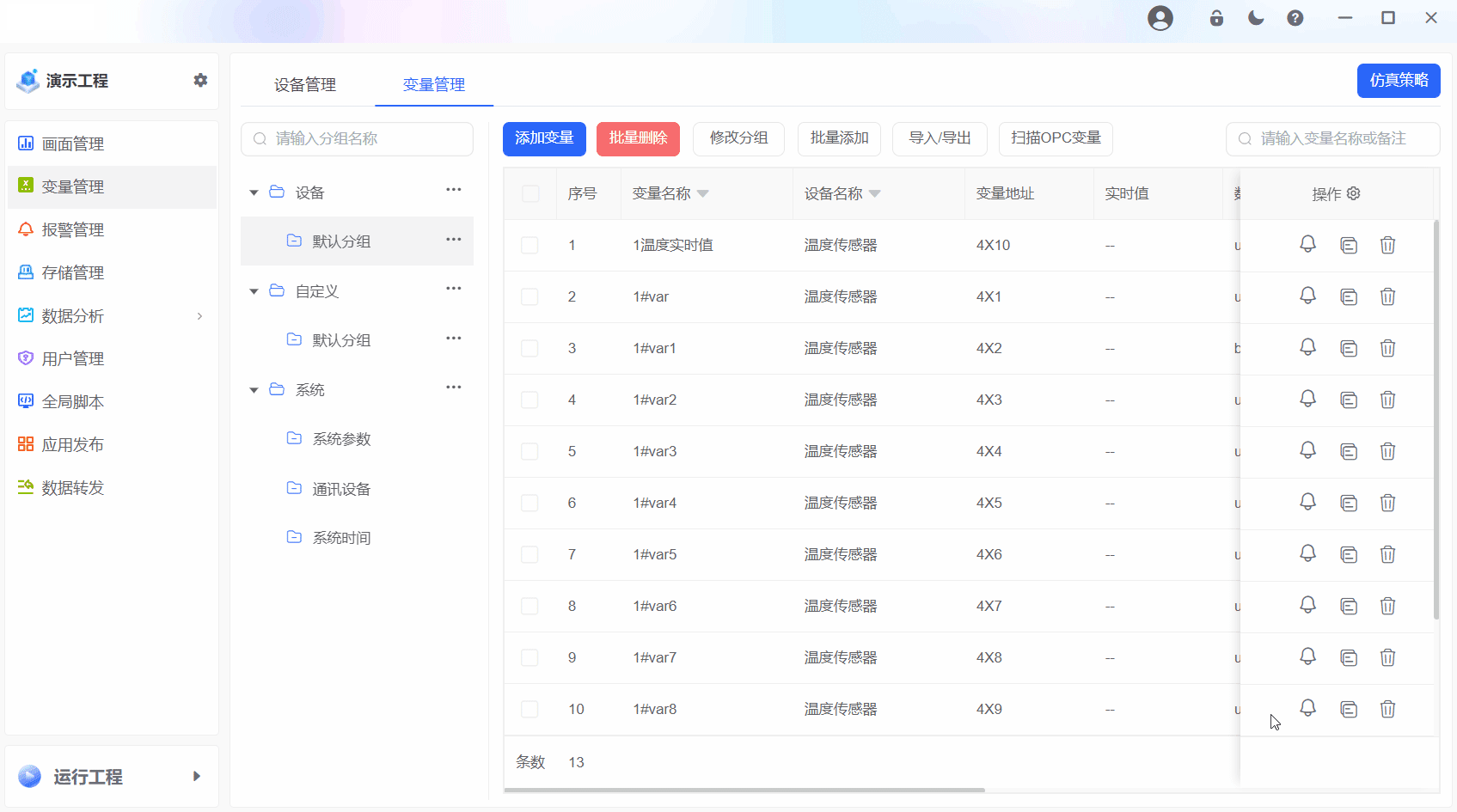Open the sort dropdown on 设备名称 column

pyautogui.click(x=876, y=194)
